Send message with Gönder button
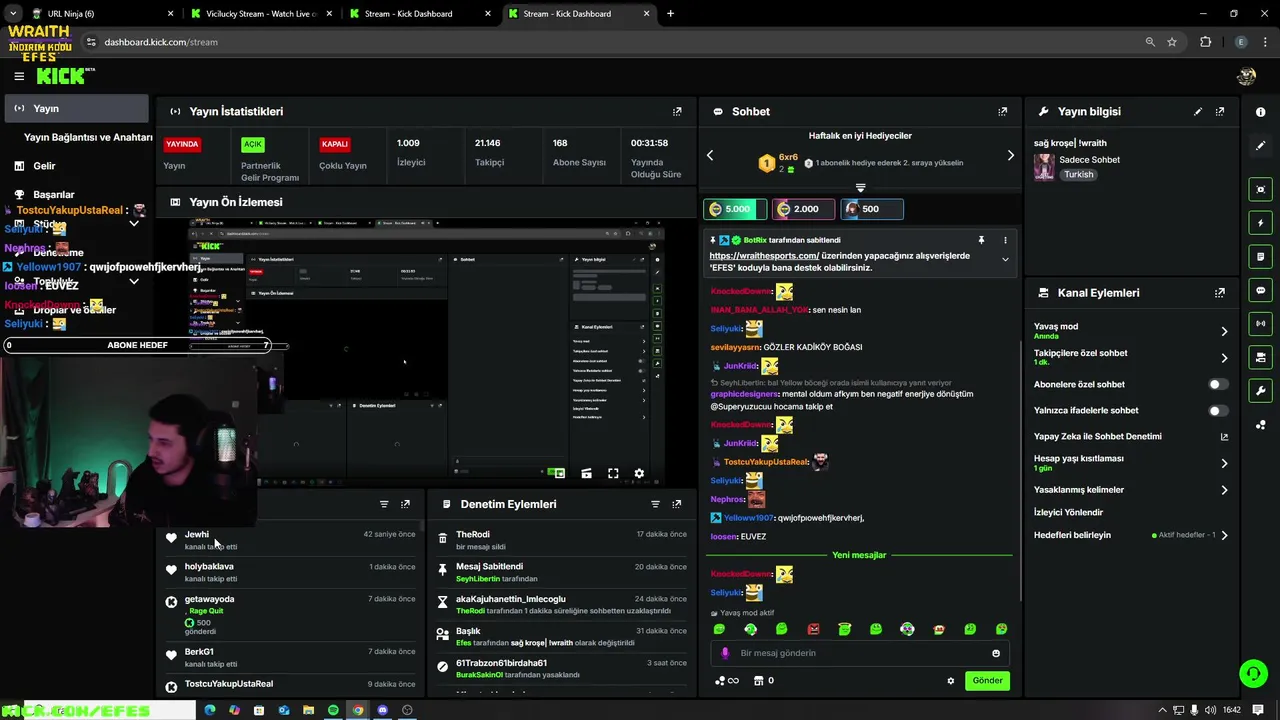 pos(987,681)
